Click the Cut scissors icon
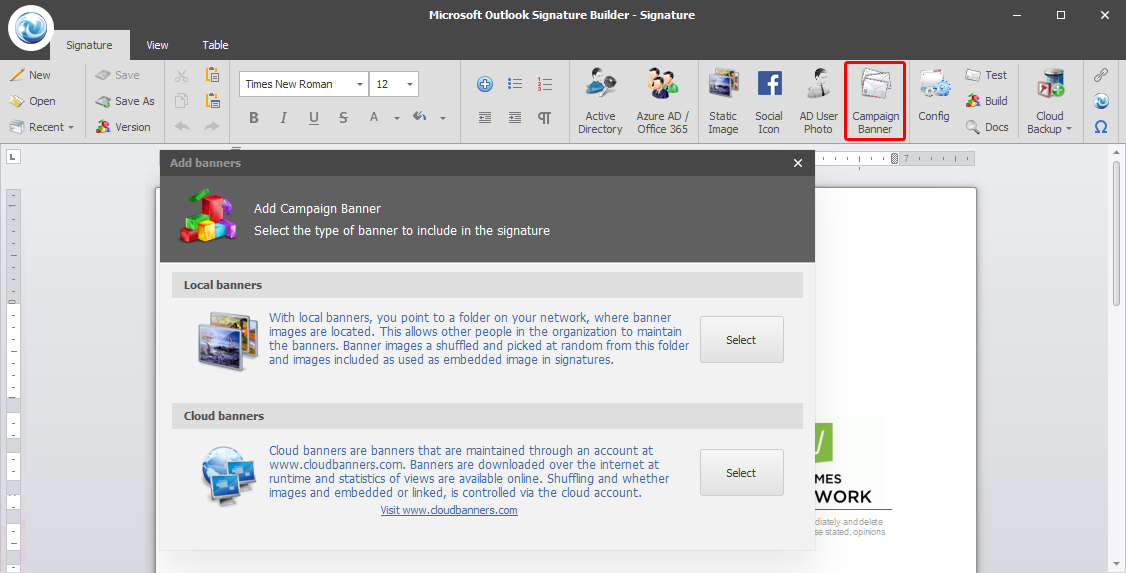Screen dimensions: 1126x573 pos(182,75)
